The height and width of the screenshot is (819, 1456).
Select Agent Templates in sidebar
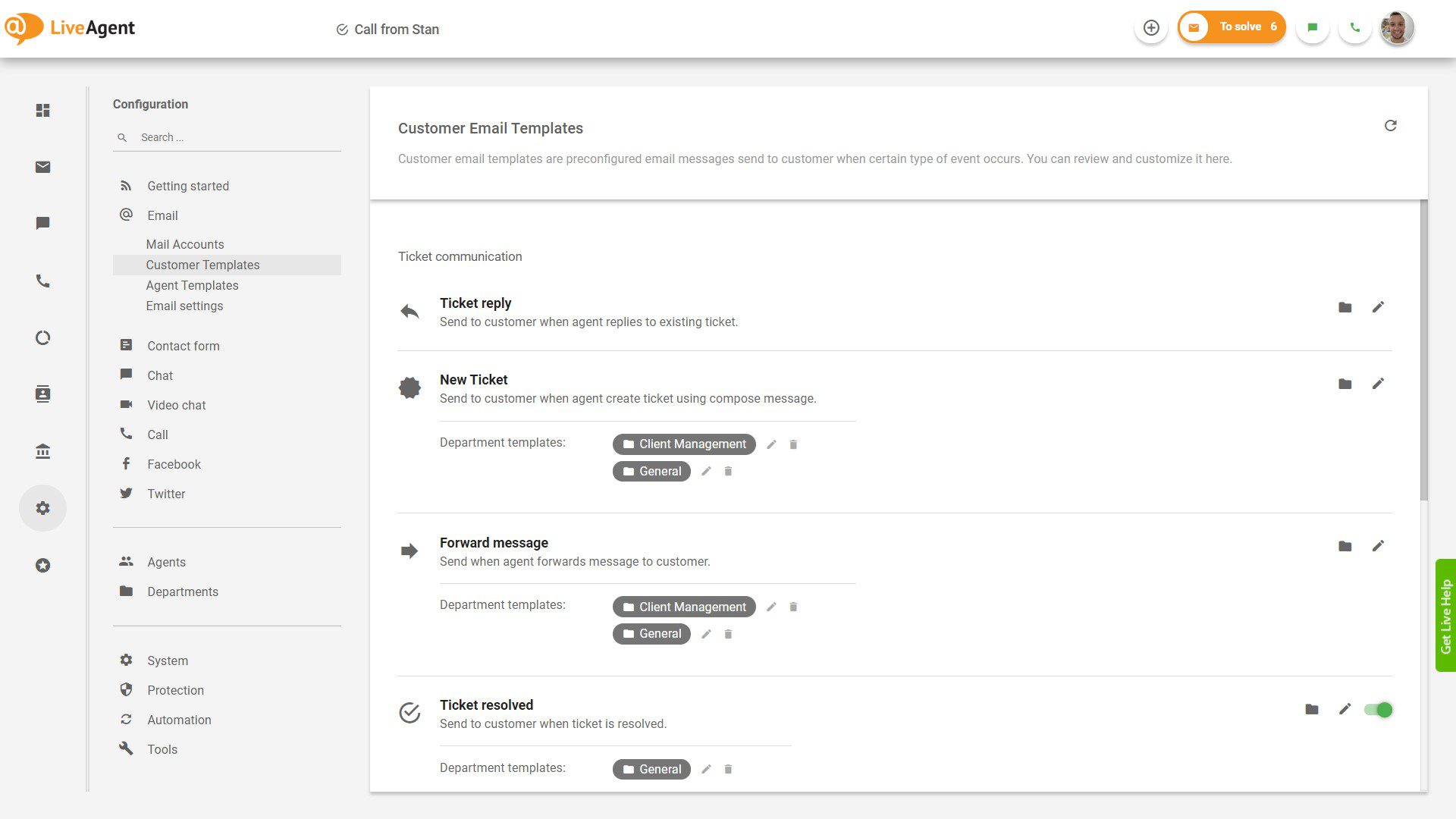[x=192, y=285]
